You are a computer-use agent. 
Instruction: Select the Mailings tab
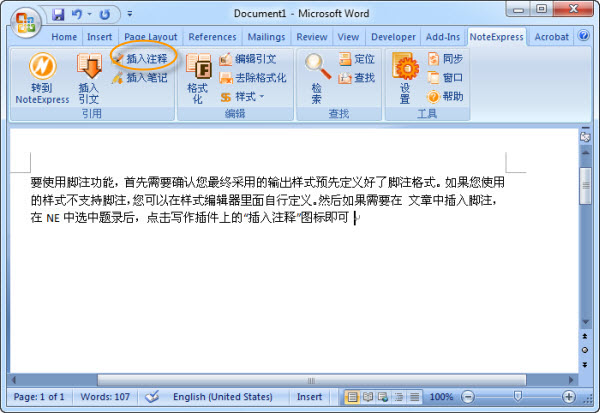266,37
